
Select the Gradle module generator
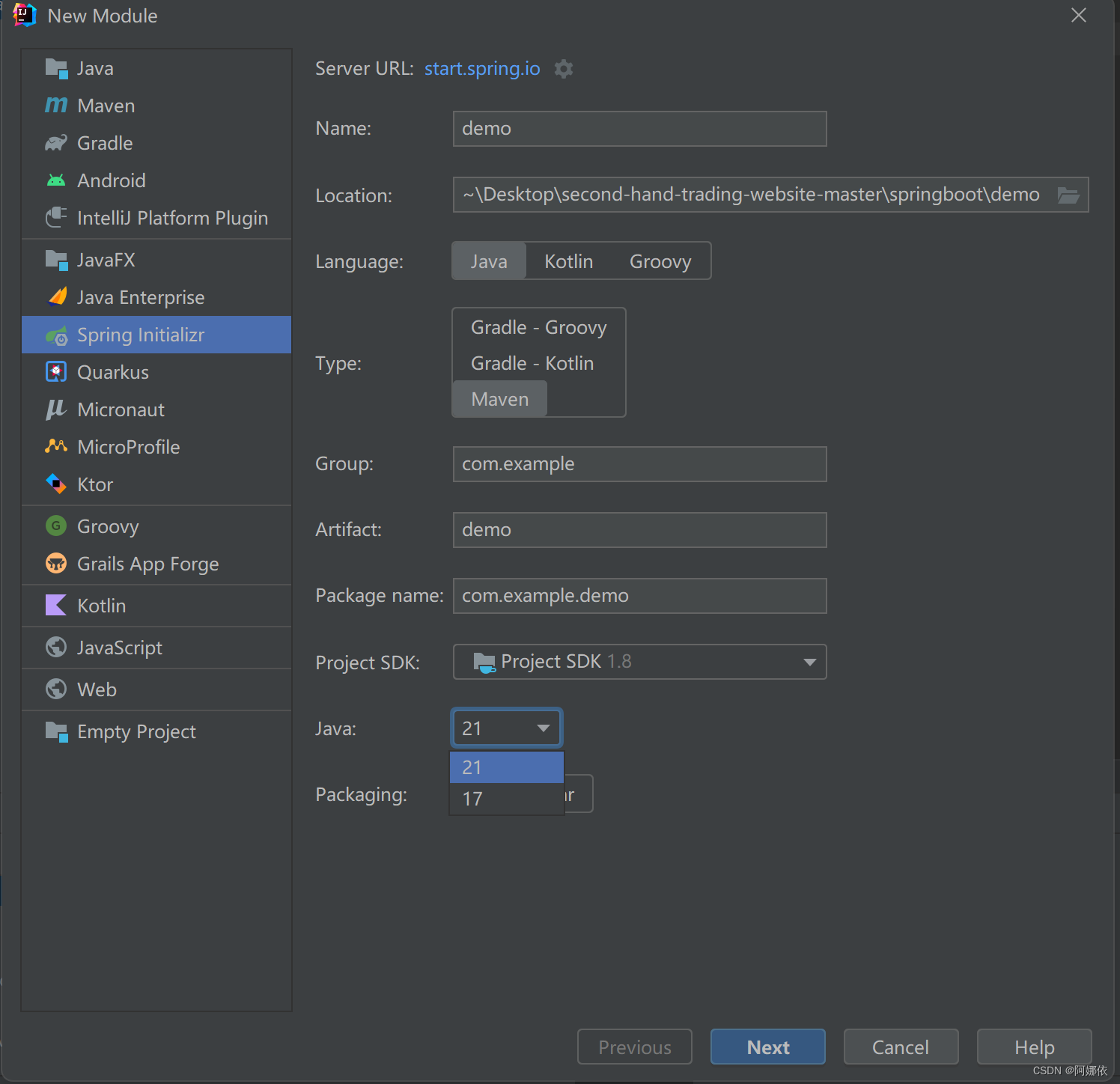pos(156,143)
